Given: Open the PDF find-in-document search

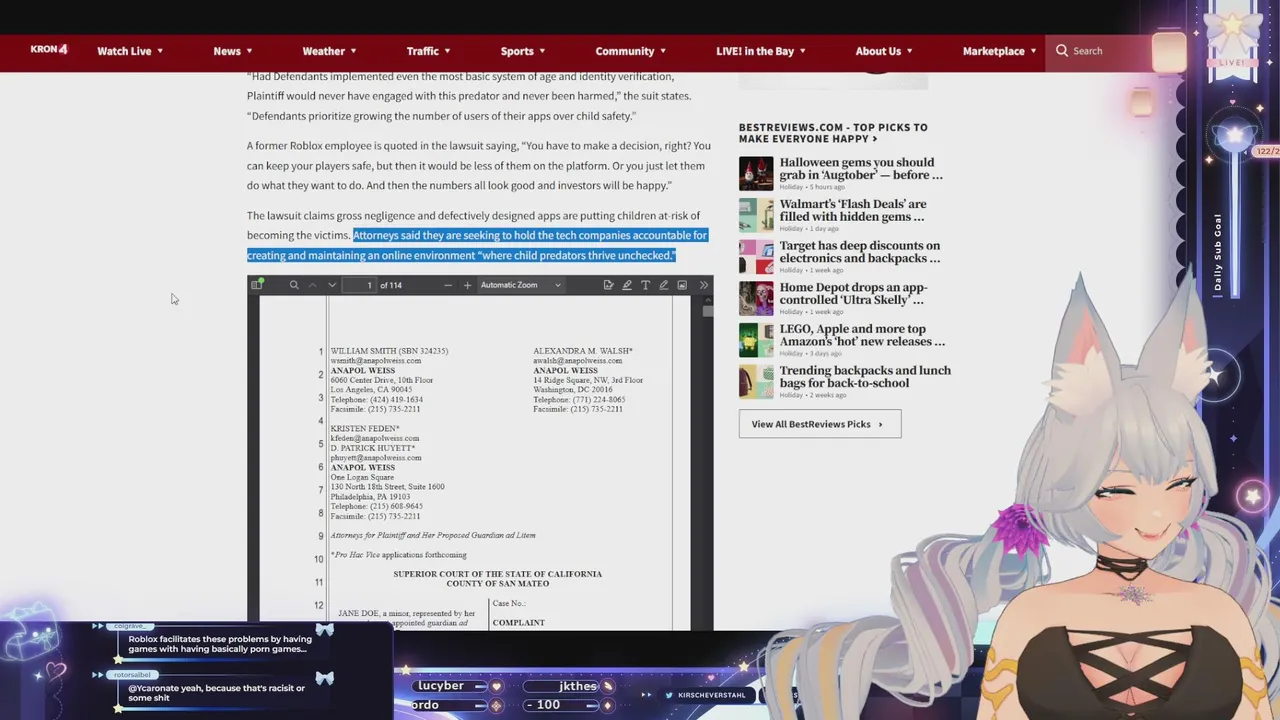Looking at the screenshot, I should pyautogui.click(x=294, y=285).
